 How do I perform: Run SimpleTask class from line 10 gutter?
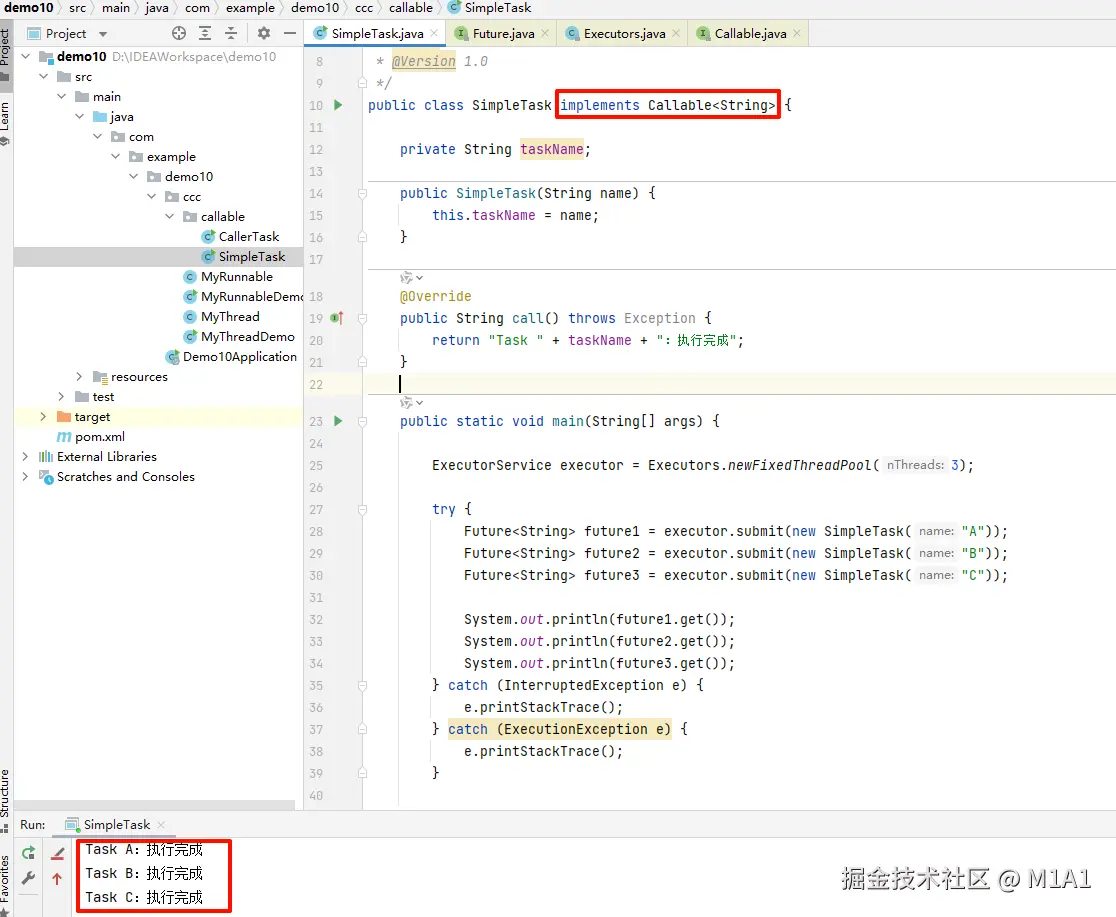tap(338, 105)
